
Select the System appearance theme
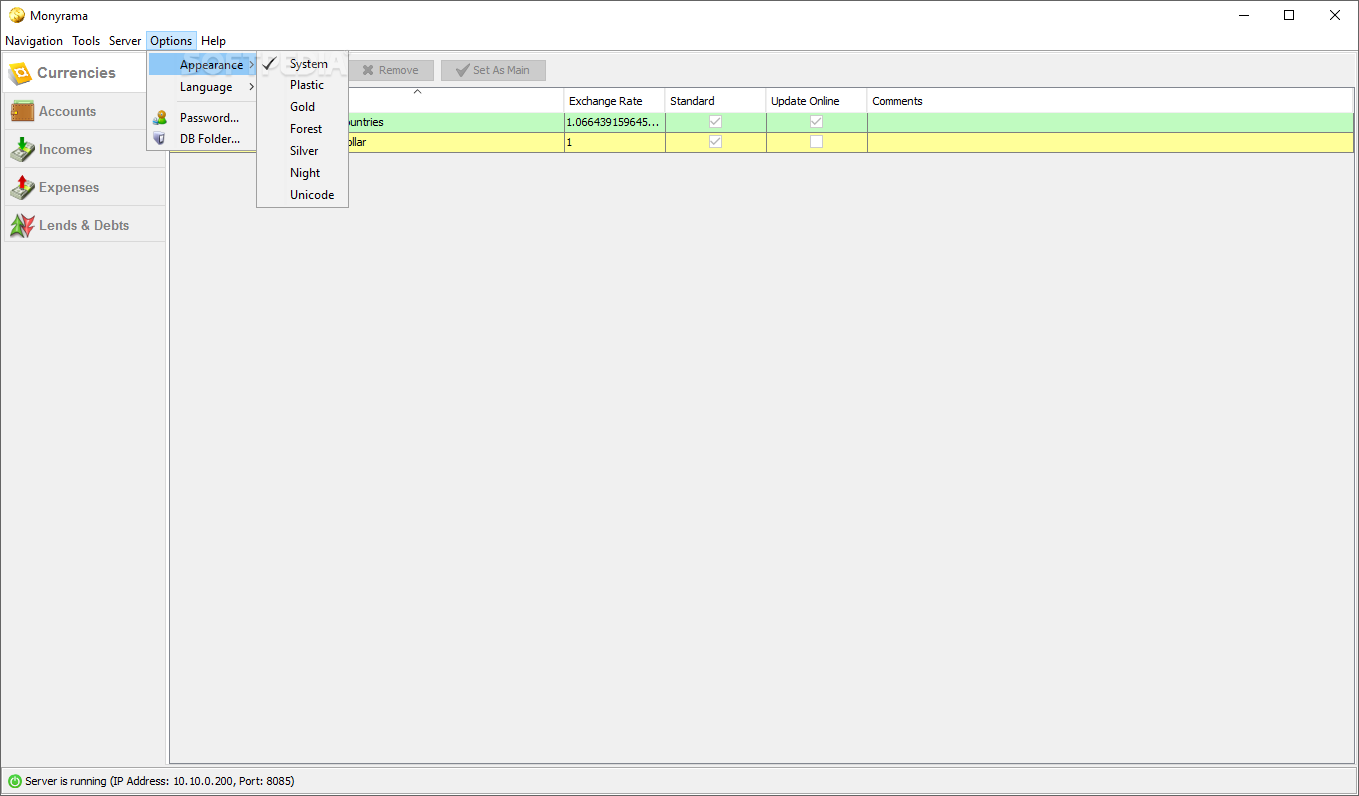click(302, 64)
